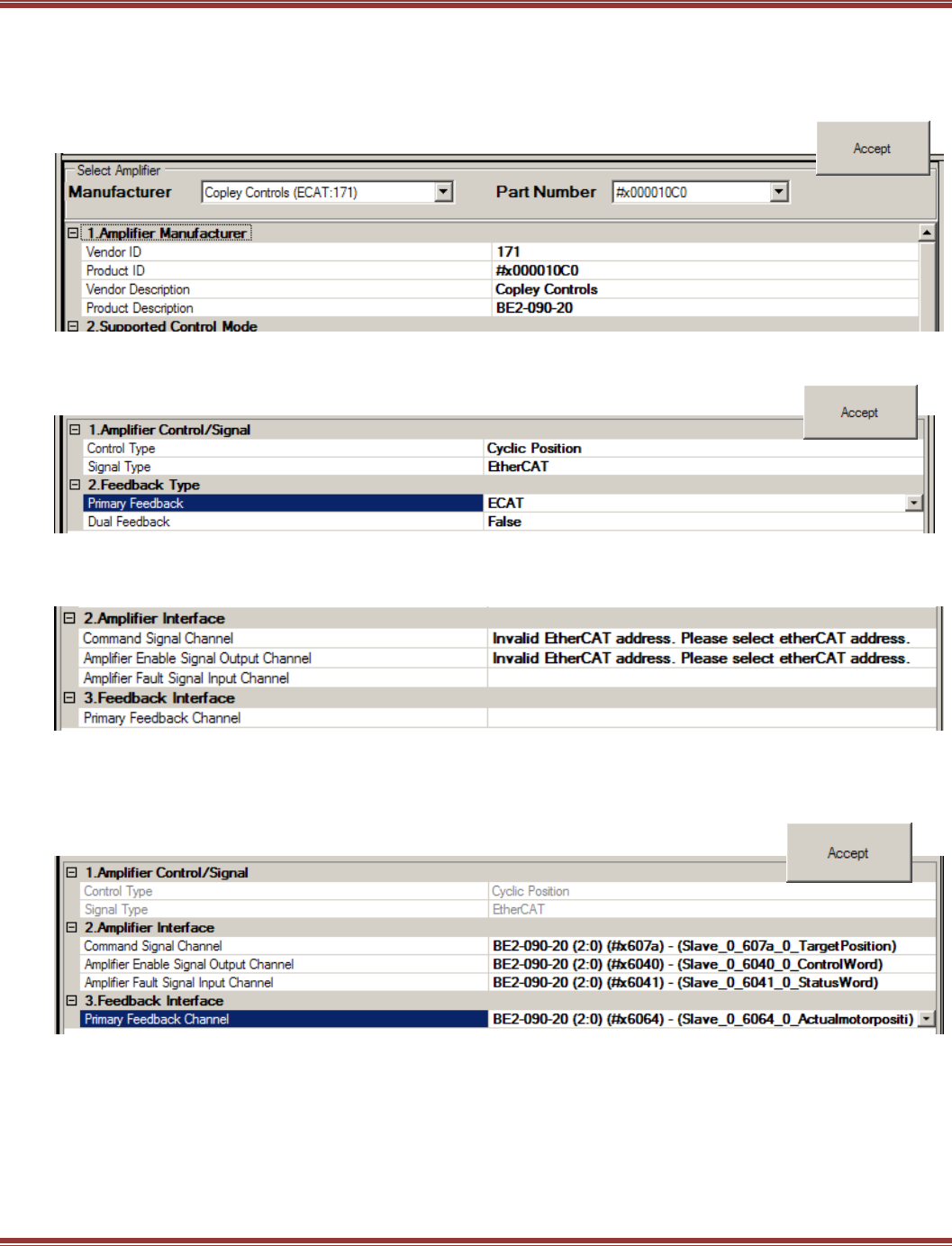The image size is (952, 1246).
Task: Collapse 3.Feedback Interface above Actualmotorpositi row
Action: tap(71, 1000)
